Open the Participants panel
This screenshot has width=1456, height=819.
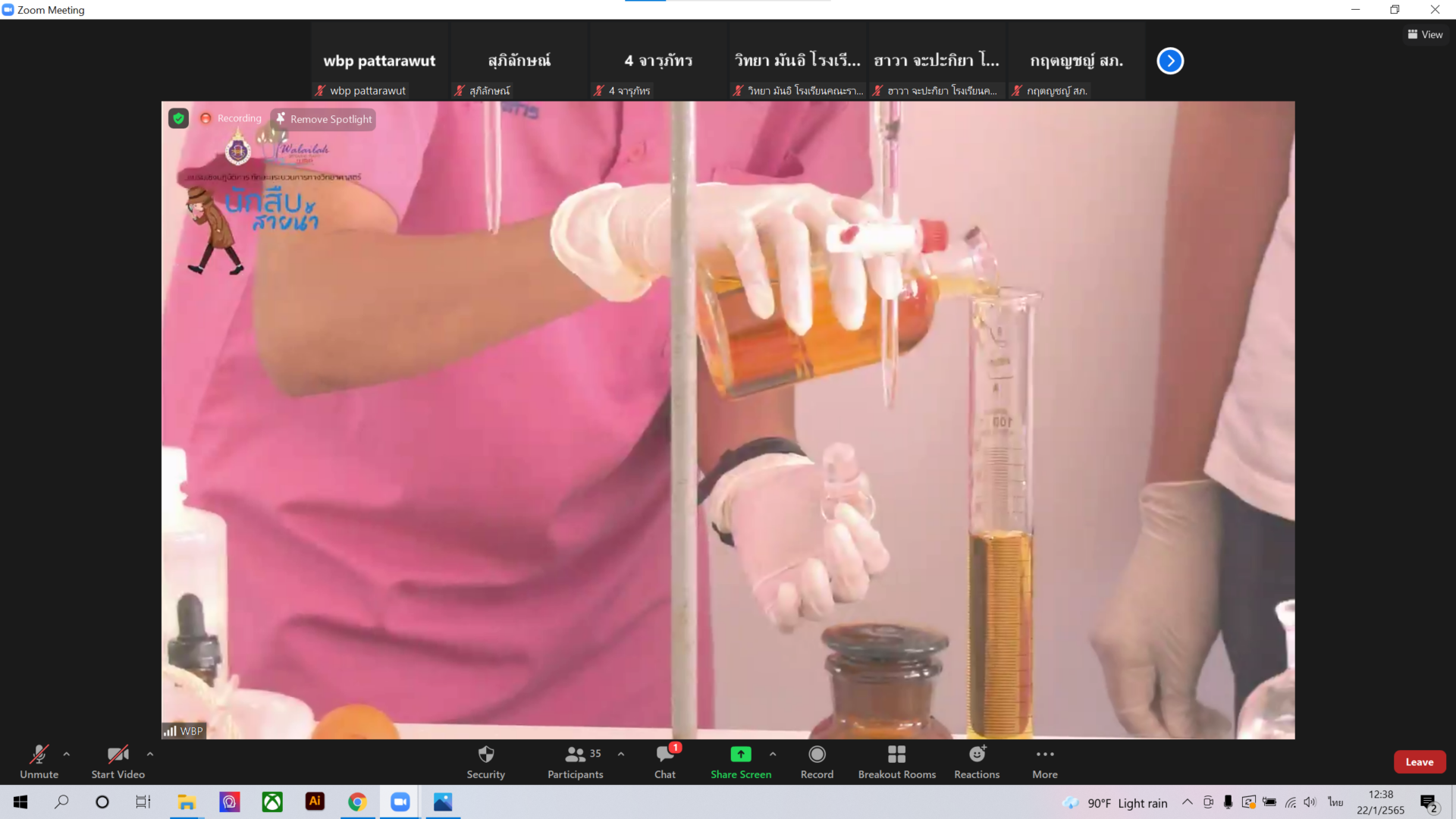click(x=576, y=761)
